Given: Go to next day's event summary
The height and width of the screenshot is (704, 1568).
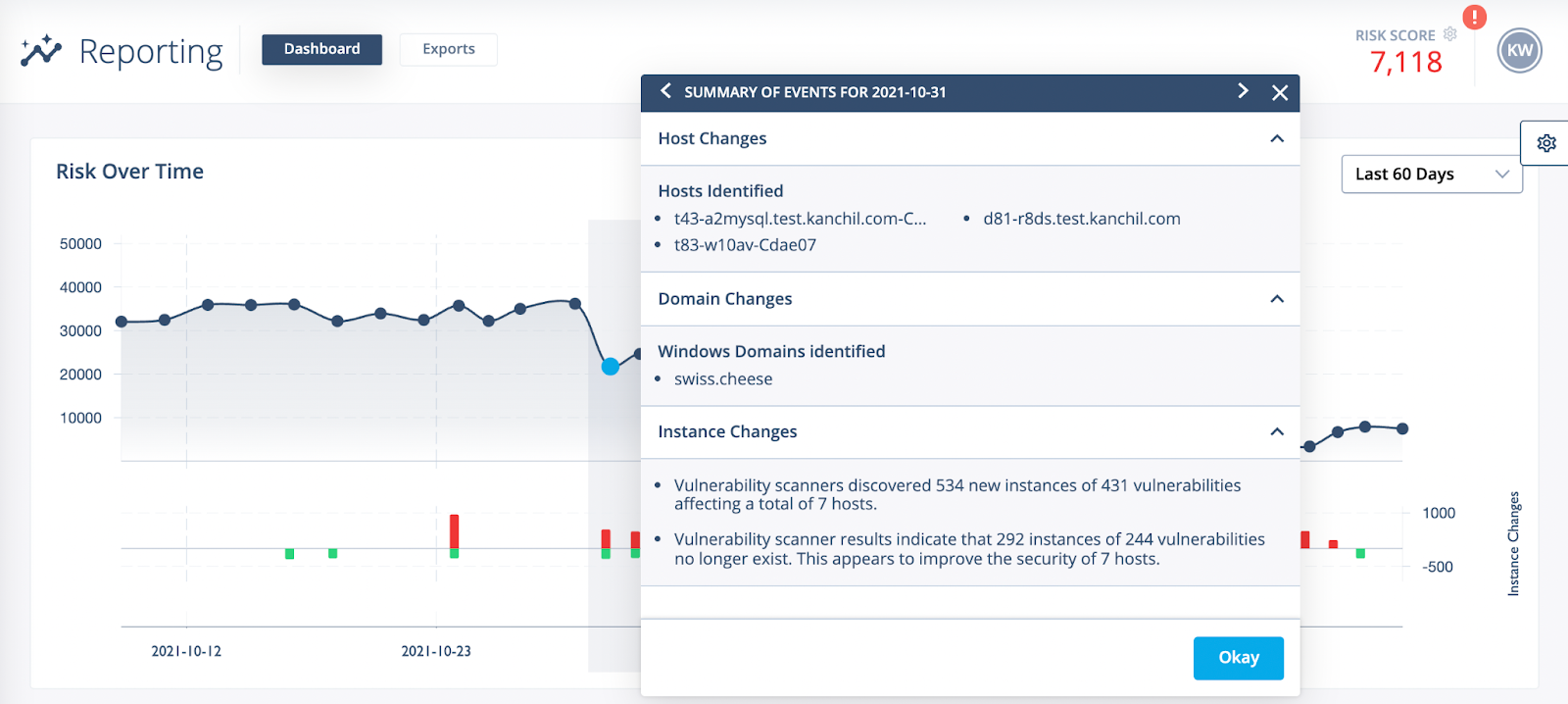Looking at the screenshot, I should click(x=1243, y=91).
